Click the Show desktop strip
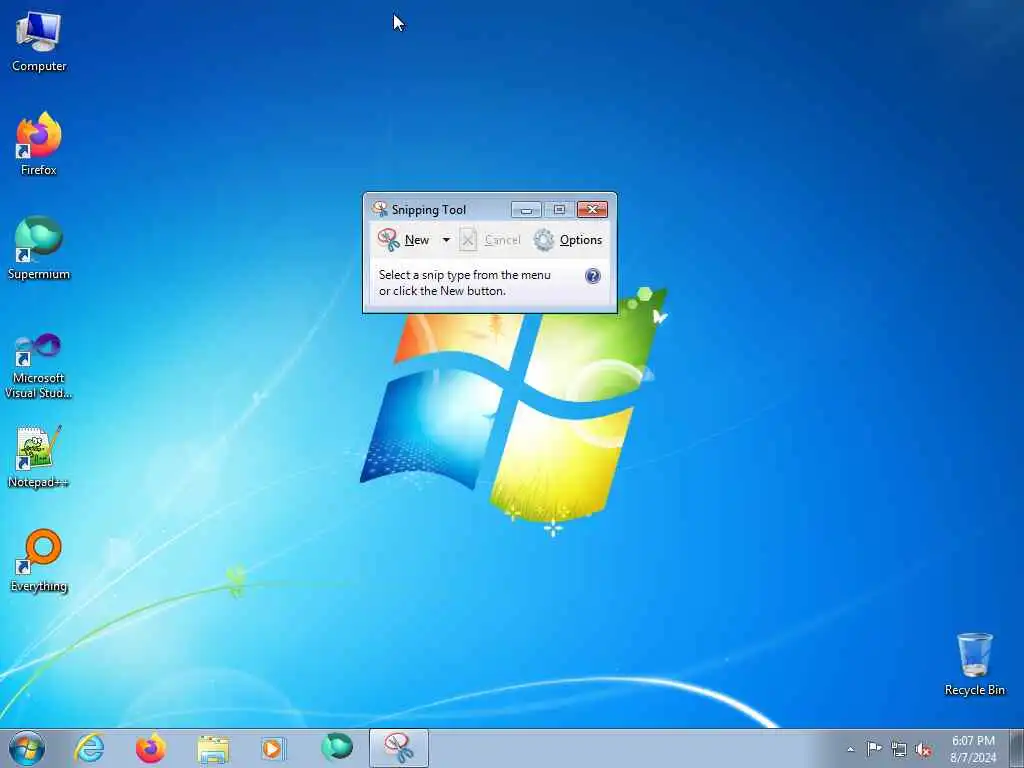Image resolution: width=1024 pixels, height=768 pixels. [x=1017, y=748]
